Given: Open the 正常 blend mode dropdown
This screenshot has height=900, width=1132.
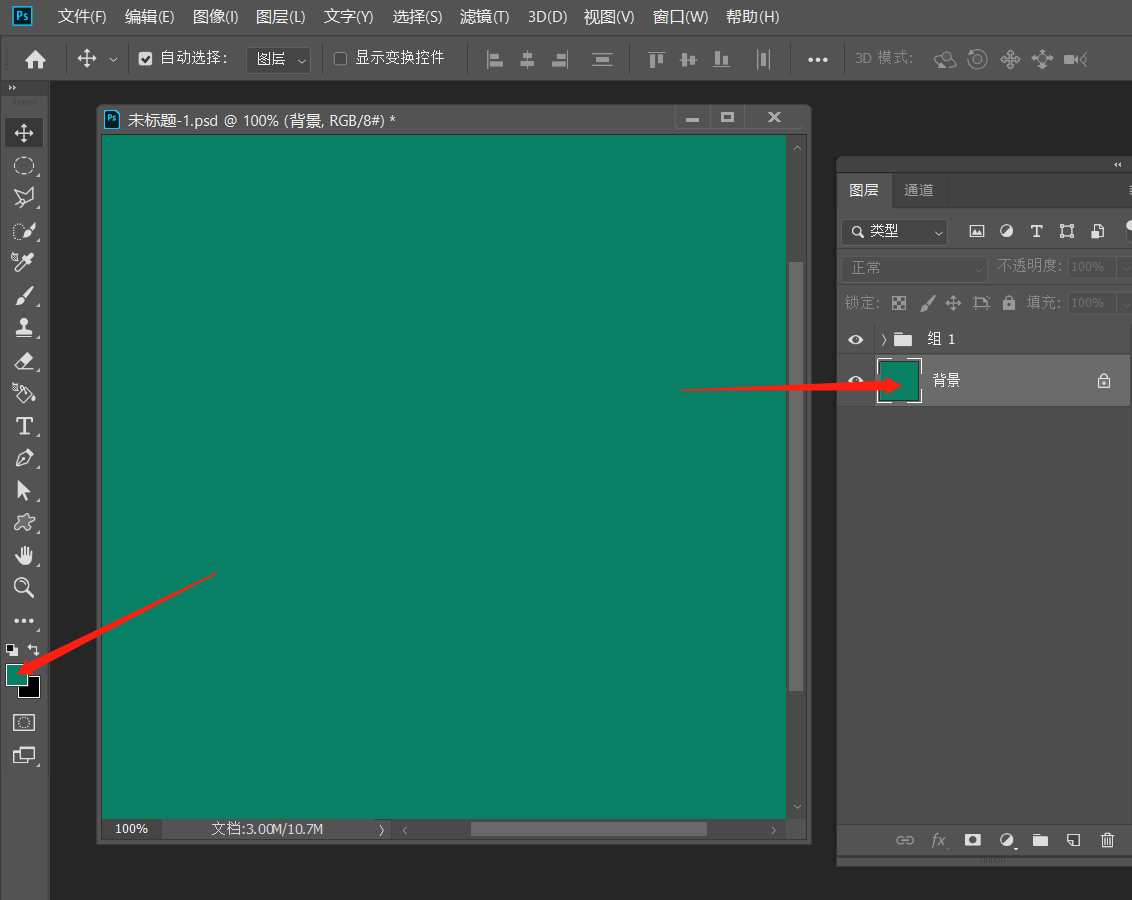Looking at the screenshot, I should click(914, 268).
